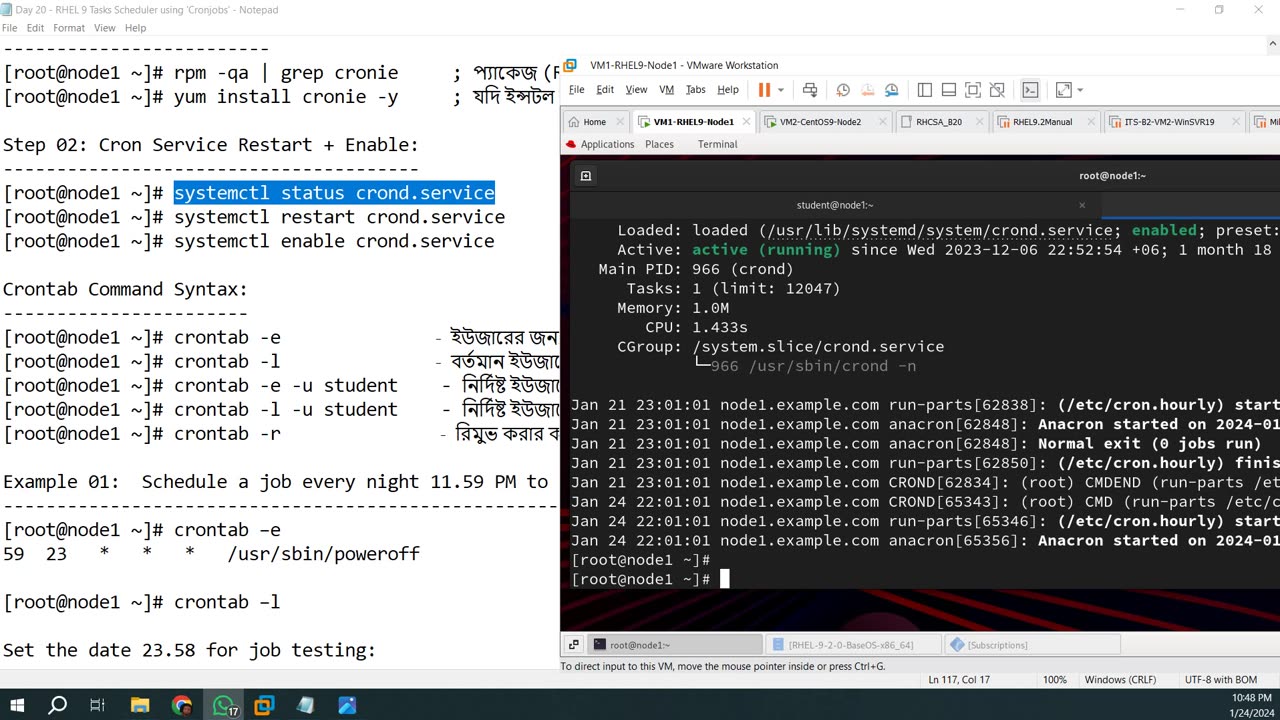Enter full screen mode icon in VMware
The width and height of the screenshot is (1280, 720).
click(973, 90)
